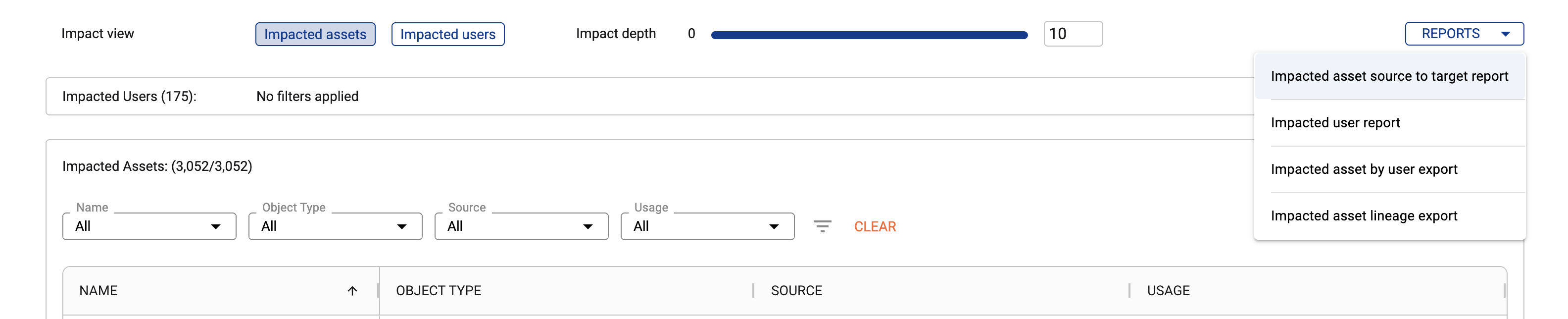Expand the Usage filter dropdown

pos(707,226)
